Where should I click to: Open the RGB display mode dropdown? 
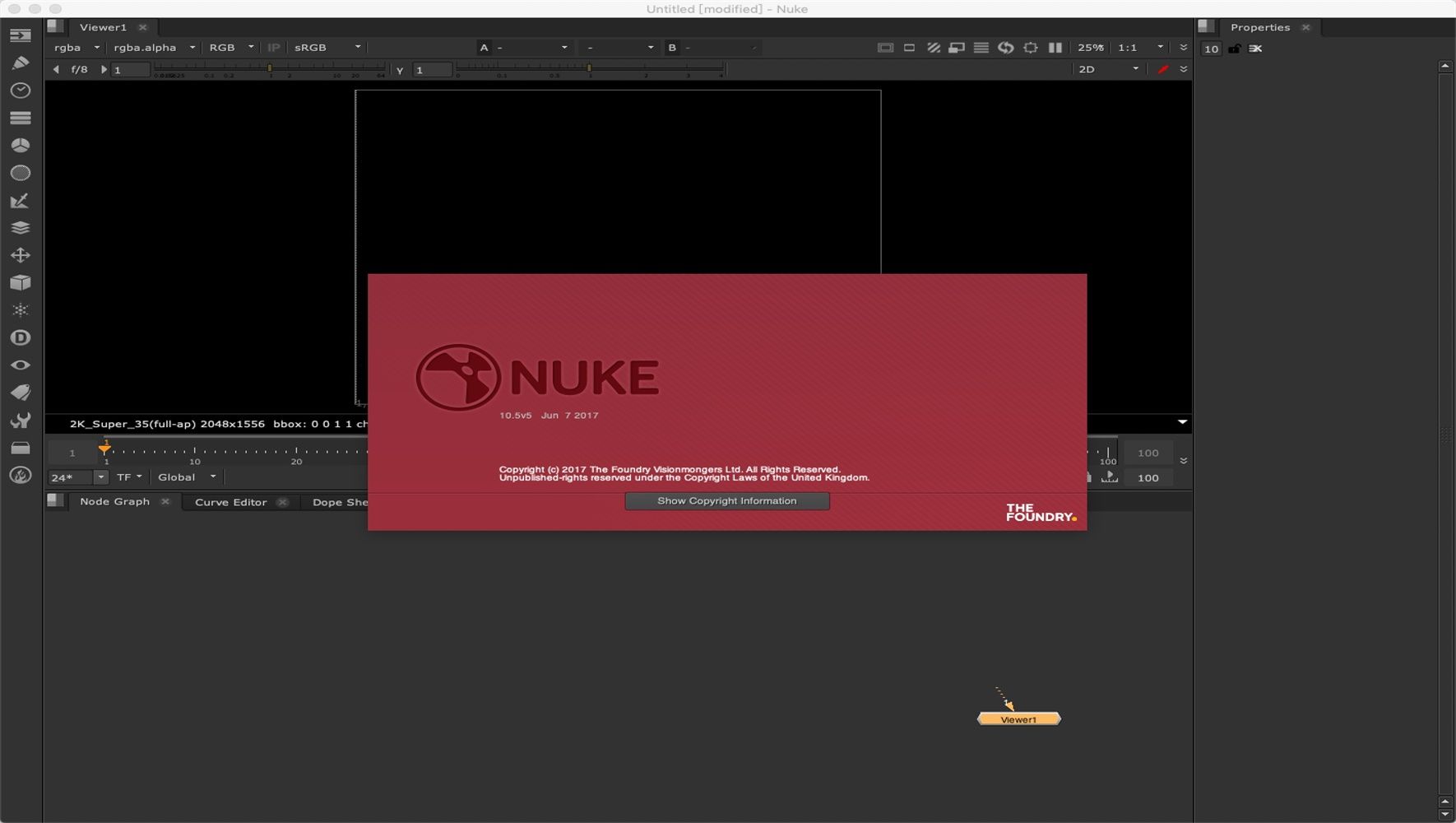click(230, 48)
